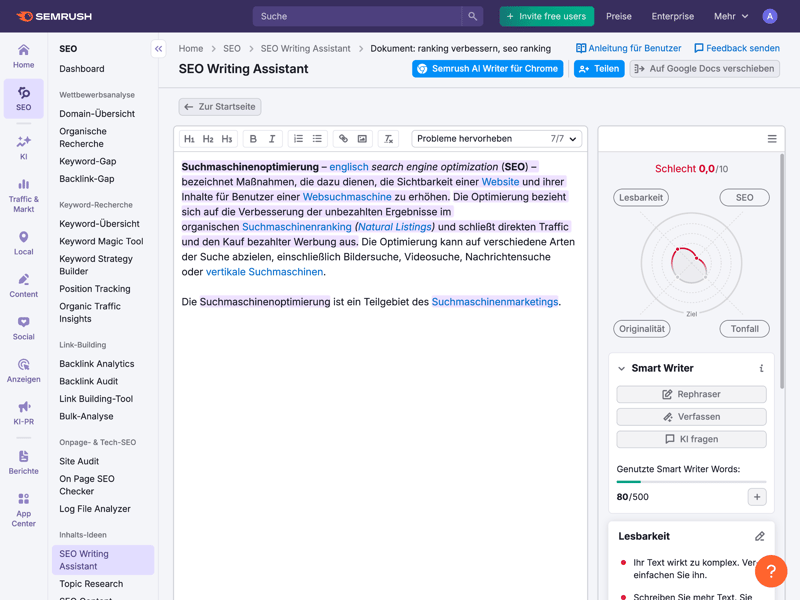Click the insert link icon
The width and height of the screenshot is (800, 600).
click(343, 139)
